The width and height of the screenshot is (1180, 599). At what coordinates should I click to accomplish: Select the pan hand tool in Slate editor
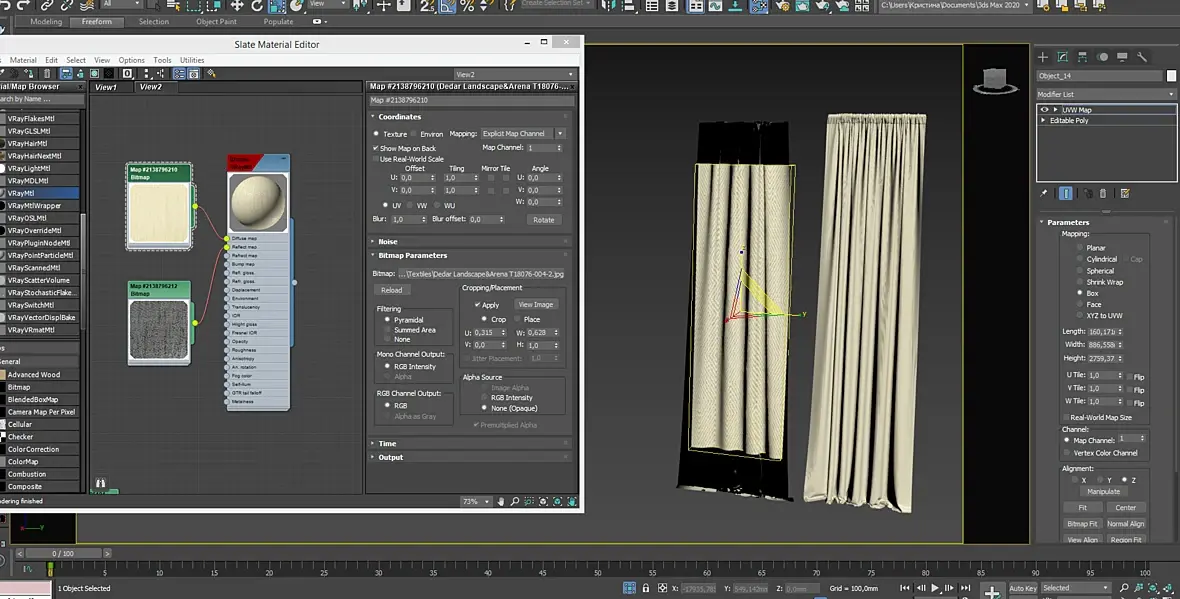500,501
